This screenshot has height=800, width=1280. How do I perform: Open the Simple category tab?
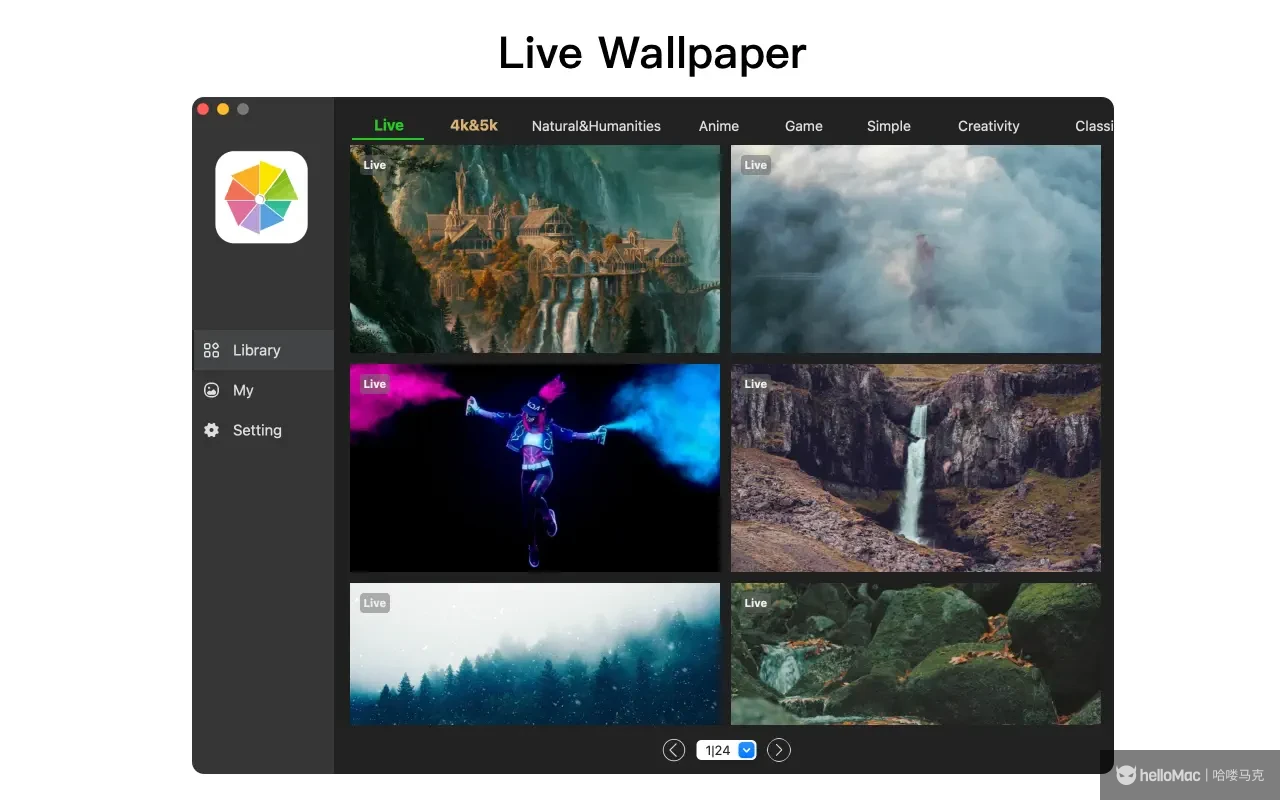coord(889,126)
